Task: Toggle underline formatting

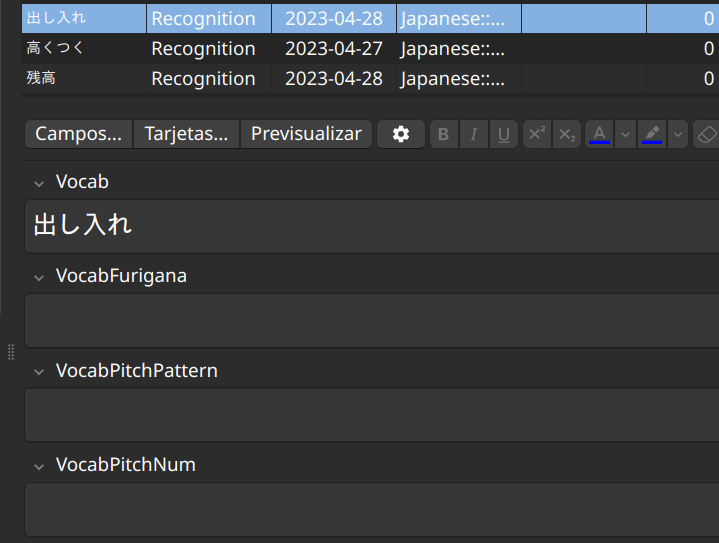Action: click(504, 134)
